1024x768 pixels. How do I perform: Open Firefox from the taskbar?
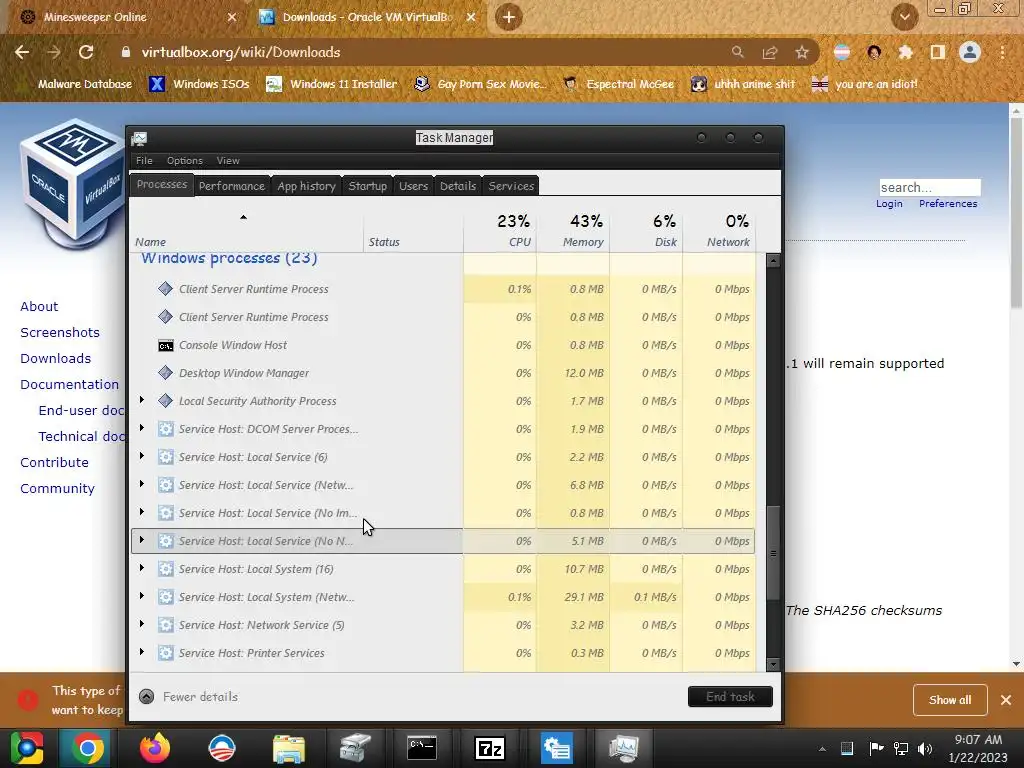[x=155, y=748]
